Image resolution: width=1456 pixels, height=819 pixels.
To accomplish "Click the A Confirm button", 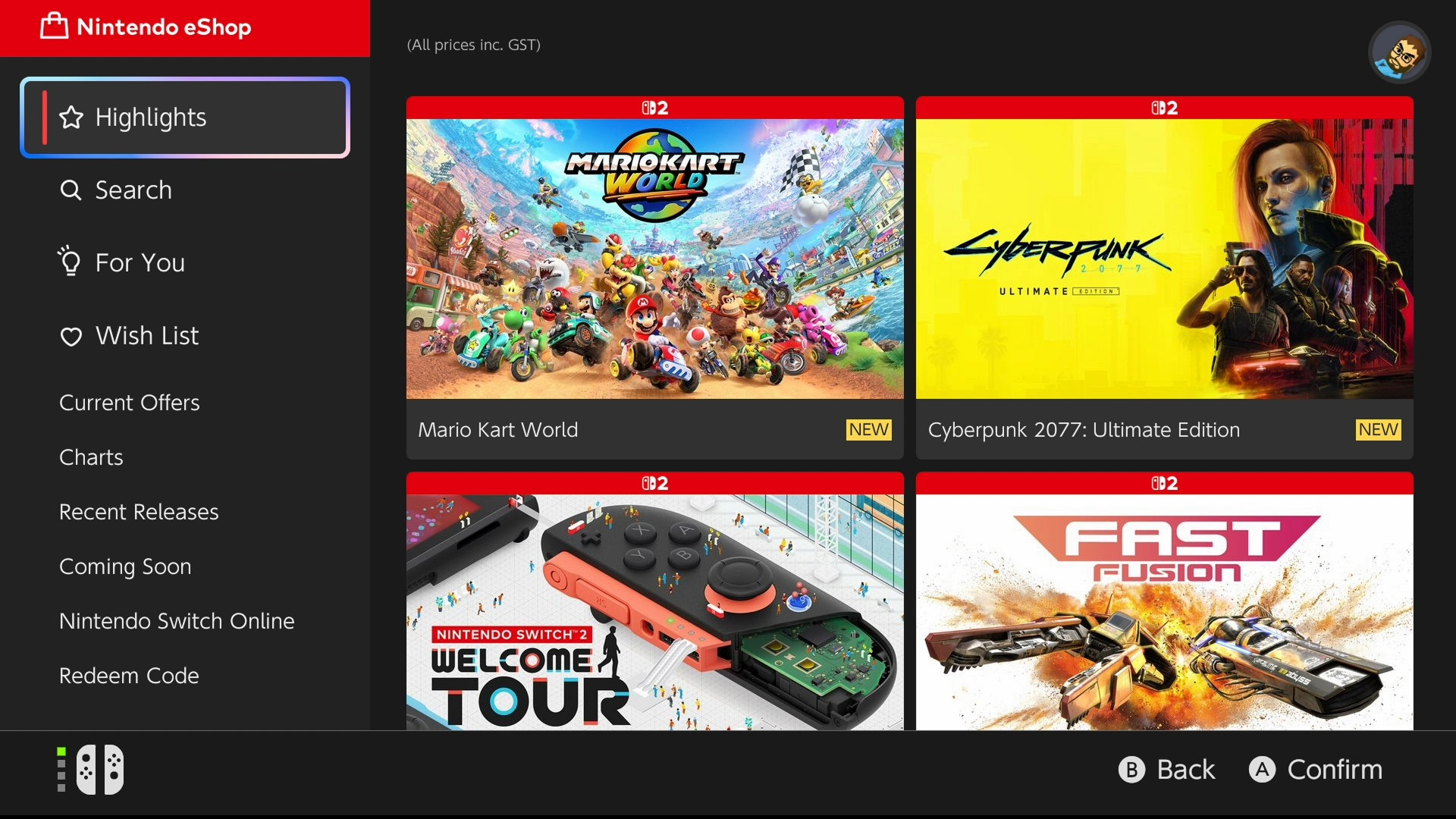I will pos(1316,770).
